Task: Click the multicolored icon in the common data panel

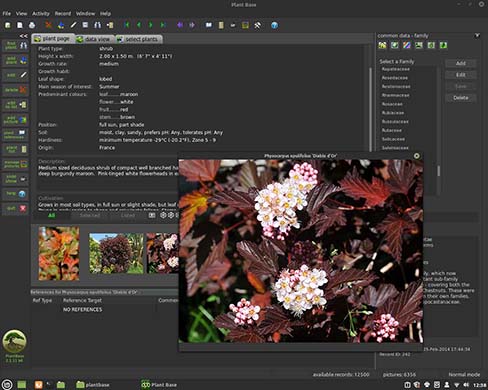Action: (407, 45)
